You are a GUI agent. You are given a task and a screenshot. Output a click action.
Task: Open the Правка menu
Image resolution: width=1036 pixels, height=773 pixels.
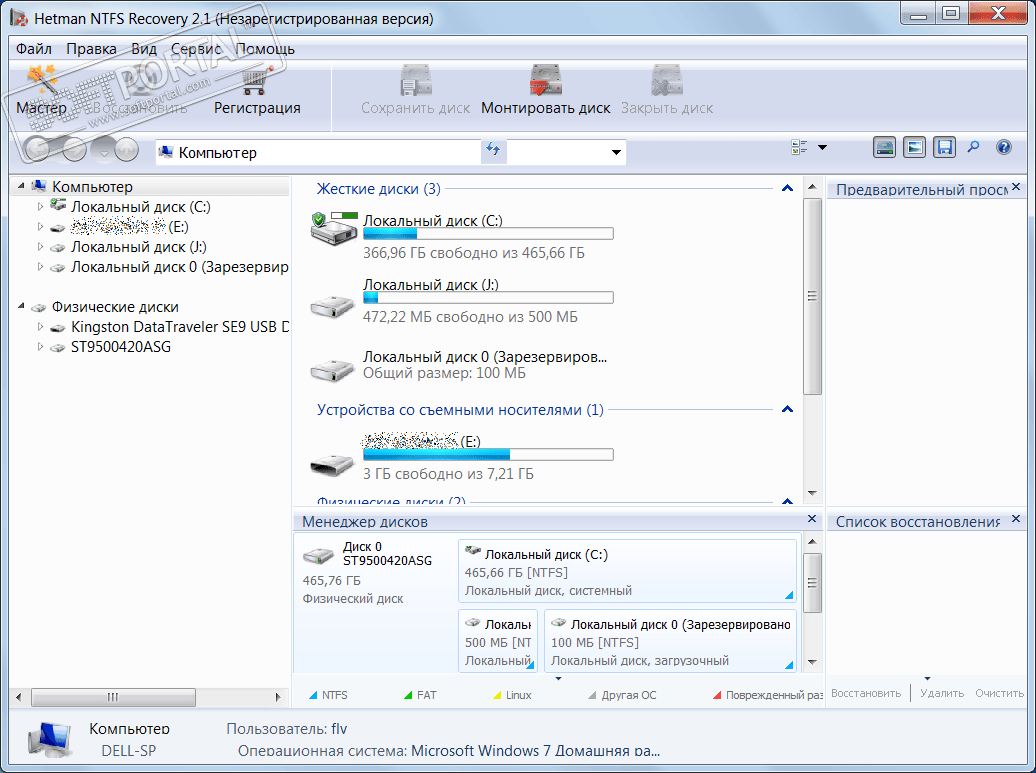91,49
